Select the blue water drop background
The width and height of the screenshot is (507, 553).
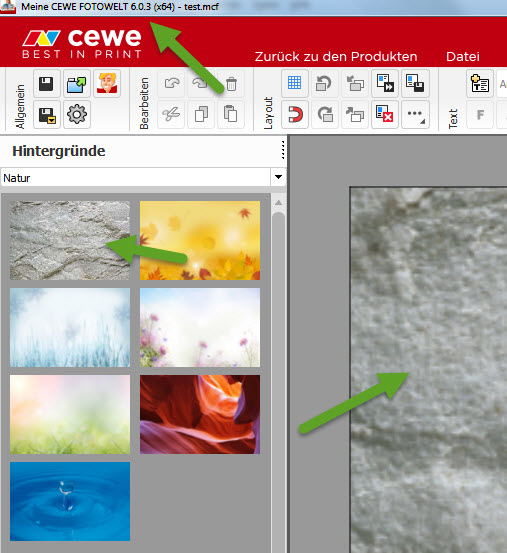click(70, 501)
